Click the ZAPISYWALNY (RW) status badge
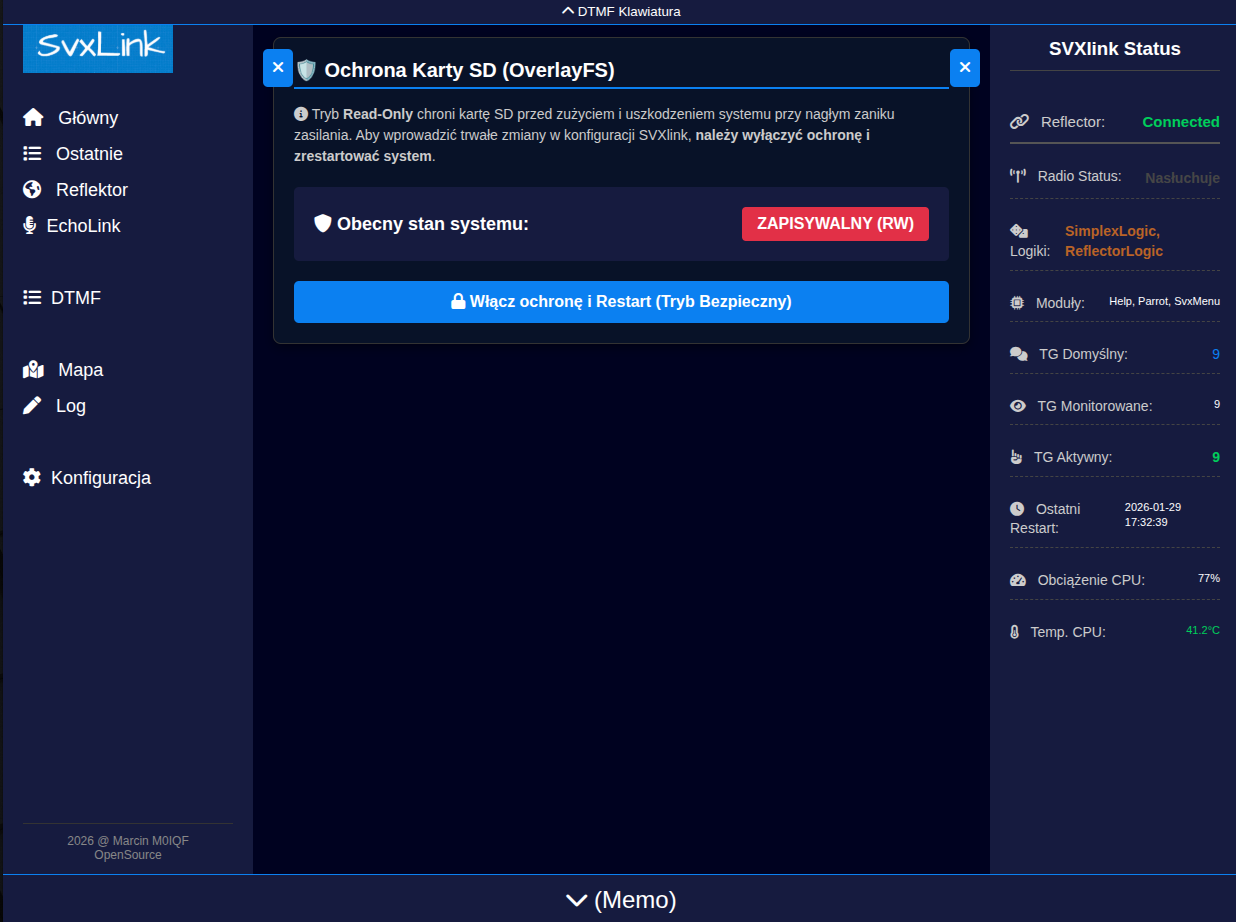 835,224
